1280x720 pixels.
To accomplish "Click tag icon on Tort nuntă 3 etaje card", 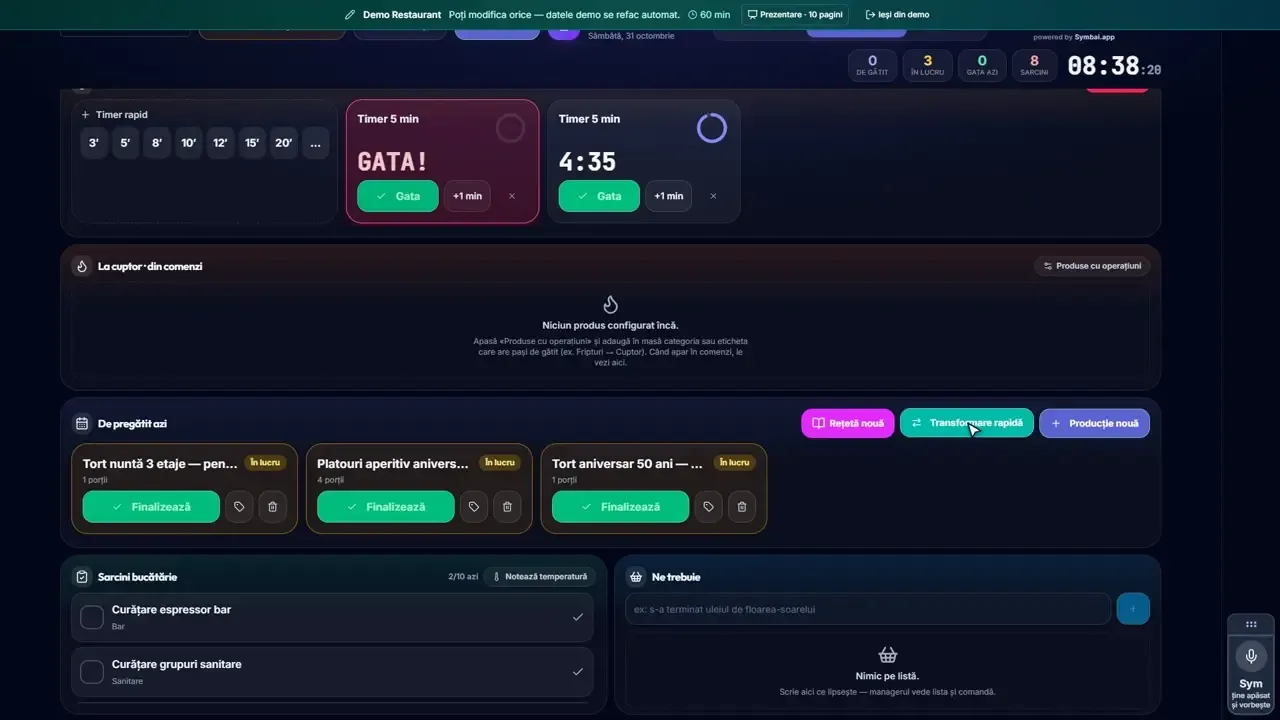I will [239, 507].
